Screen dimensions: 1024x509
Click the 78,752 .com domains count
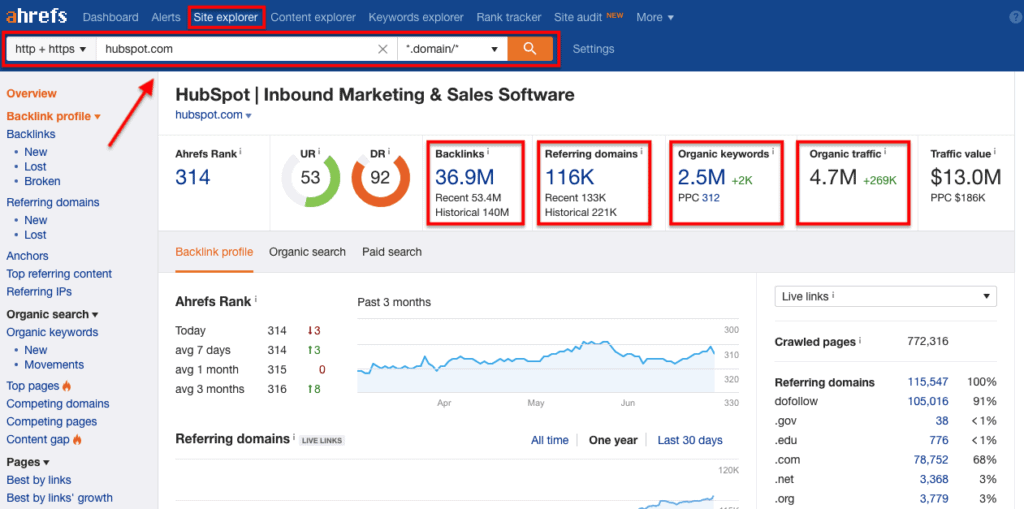click(x=931, y=459)
